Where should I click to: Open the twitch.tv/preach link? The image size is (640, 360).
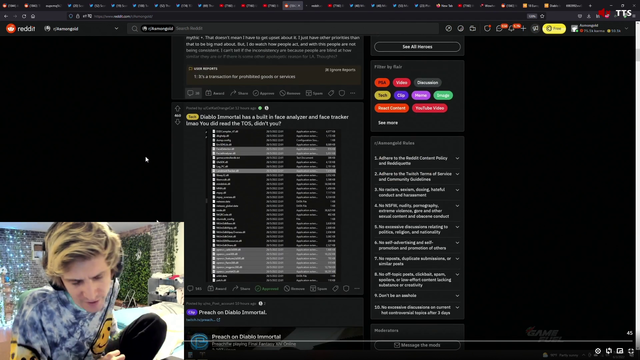(203, 320)
